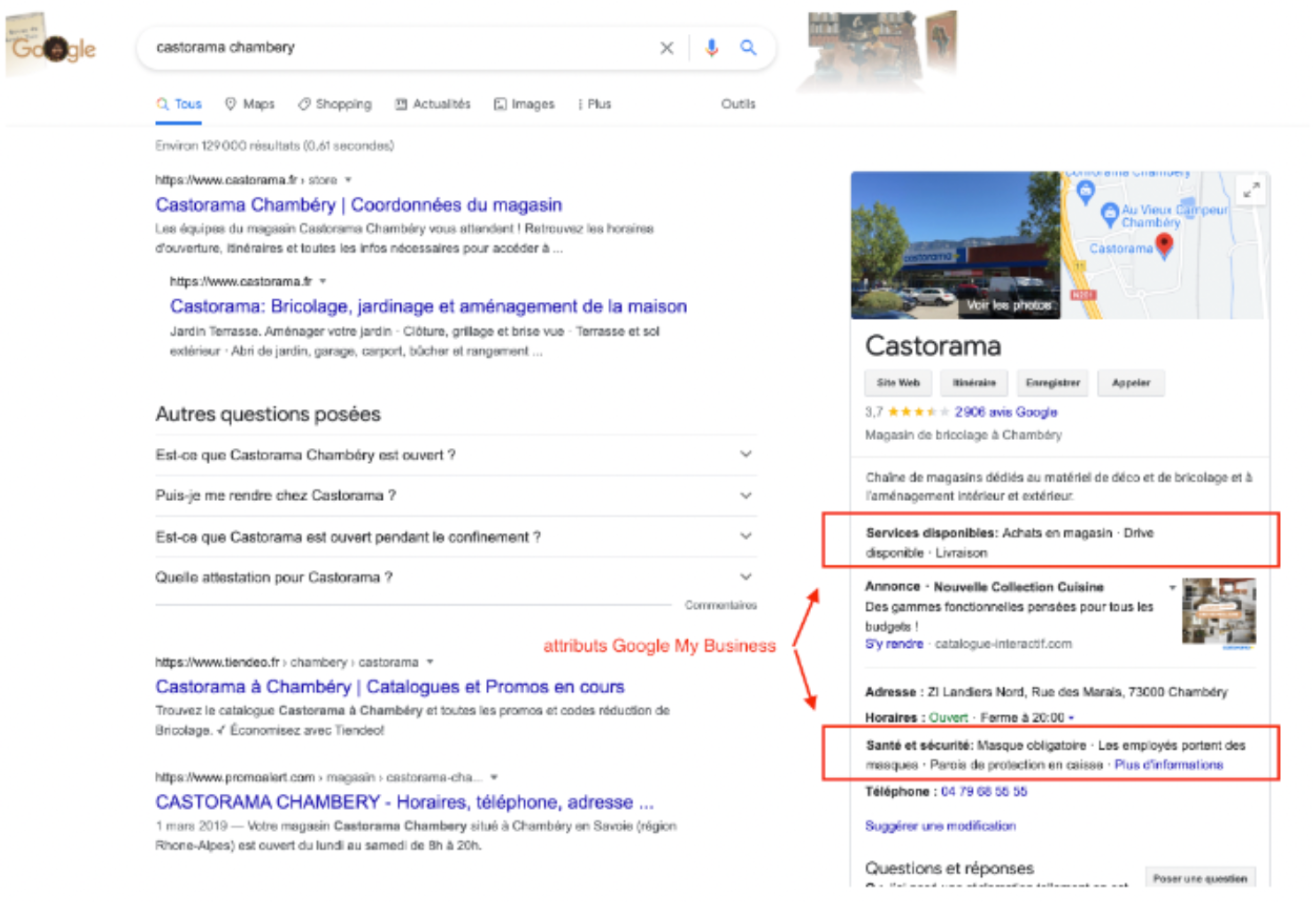Open the Plus tab
This screenshot has width=1313, height=902.
[x=598, y=103]
